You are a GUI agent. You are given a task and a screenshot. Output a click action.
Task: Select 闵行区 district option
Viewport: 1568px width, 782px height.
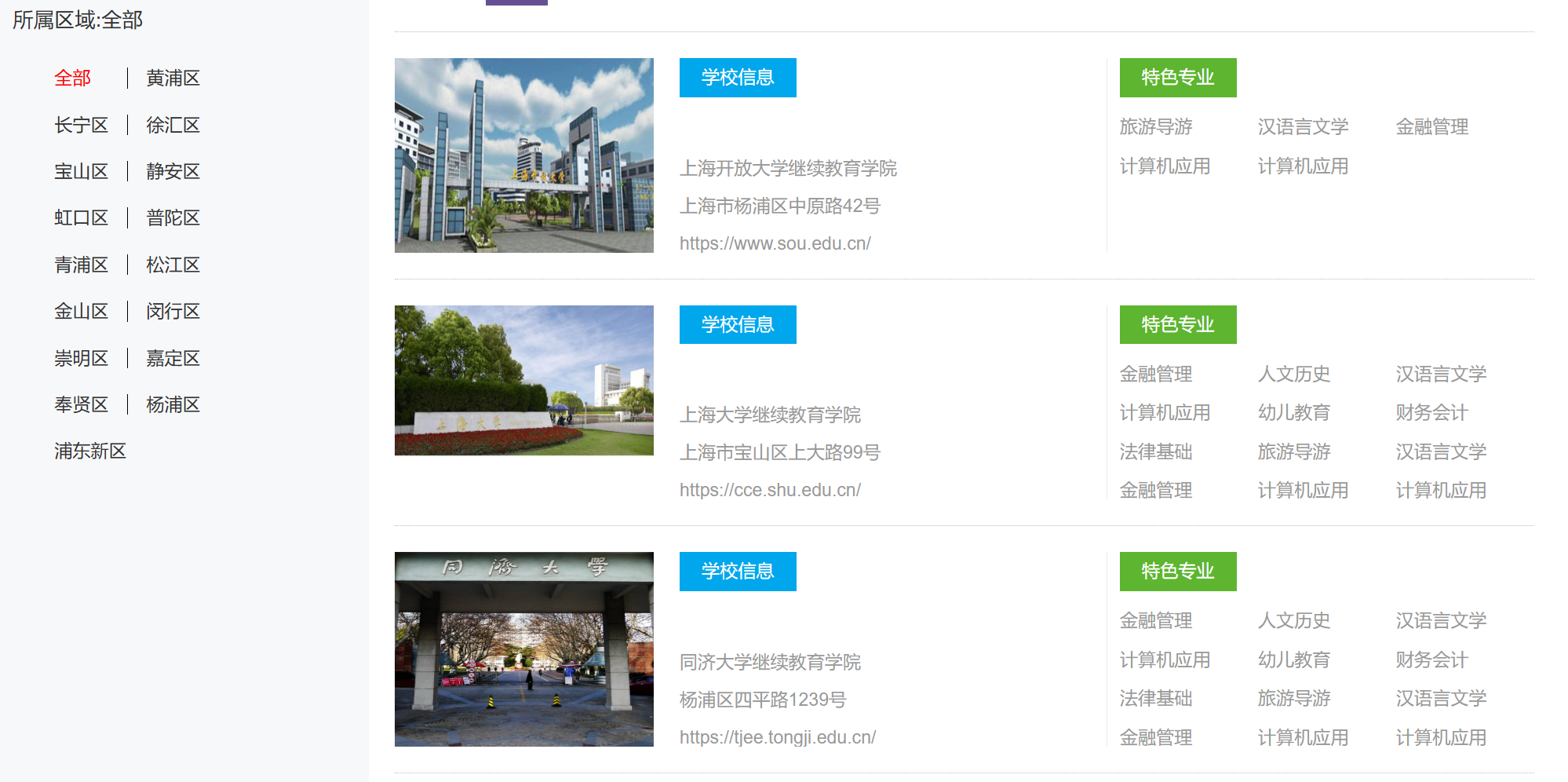pos(173,312)
